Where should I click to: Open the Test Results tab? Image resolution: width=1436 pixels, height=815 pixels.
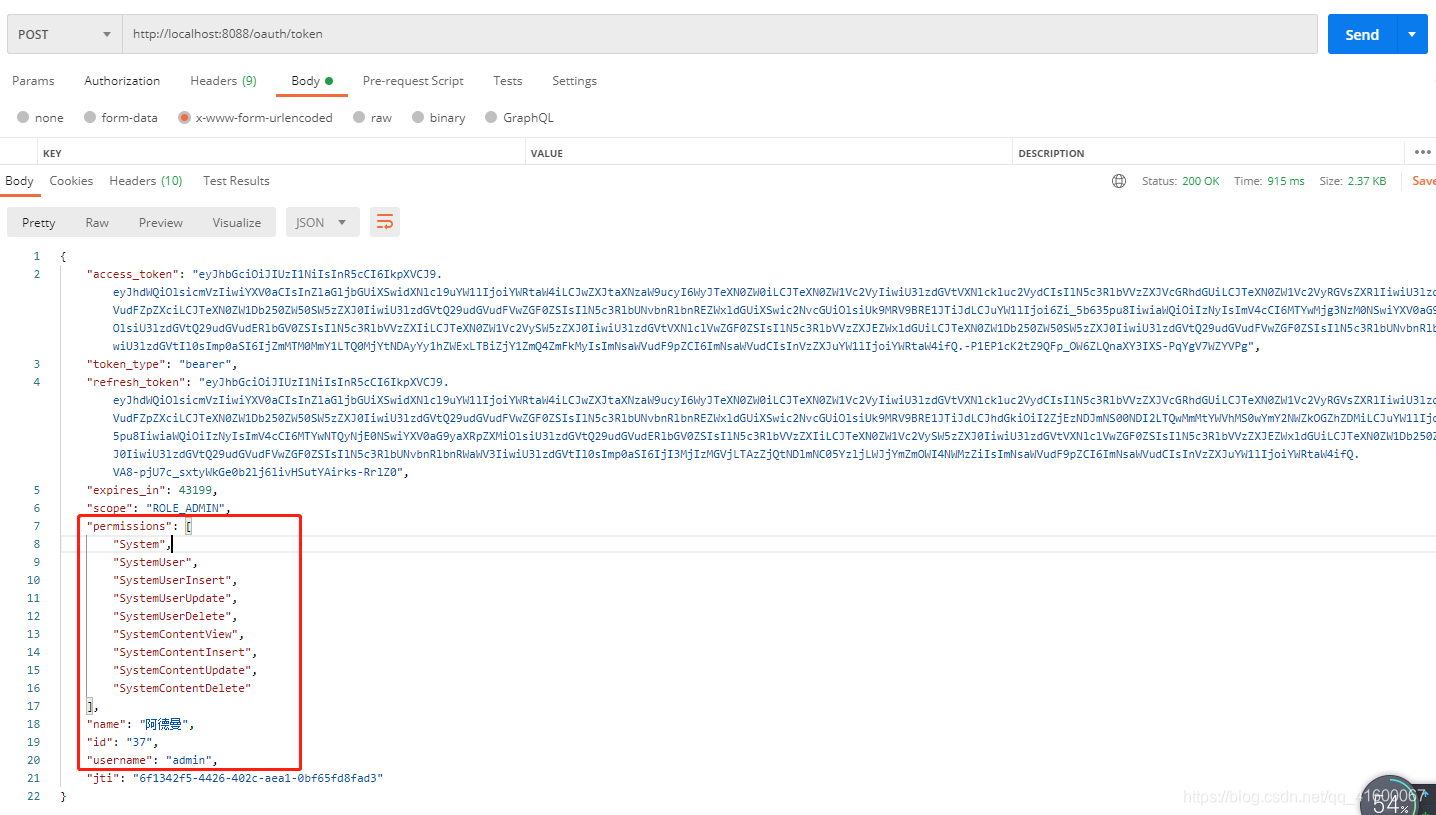coord(236,181)
